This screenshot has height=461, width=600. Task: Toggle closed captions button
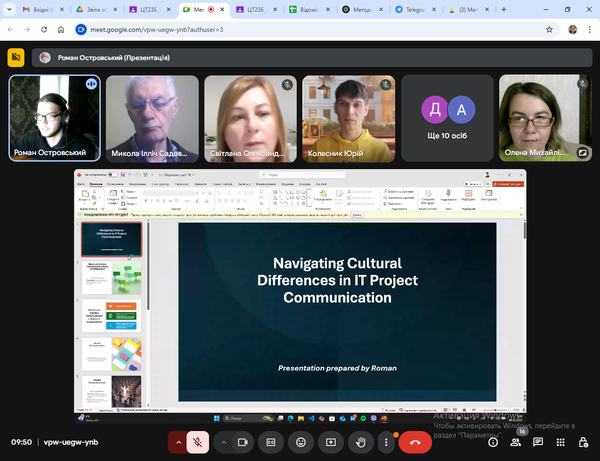pos(271,442)
